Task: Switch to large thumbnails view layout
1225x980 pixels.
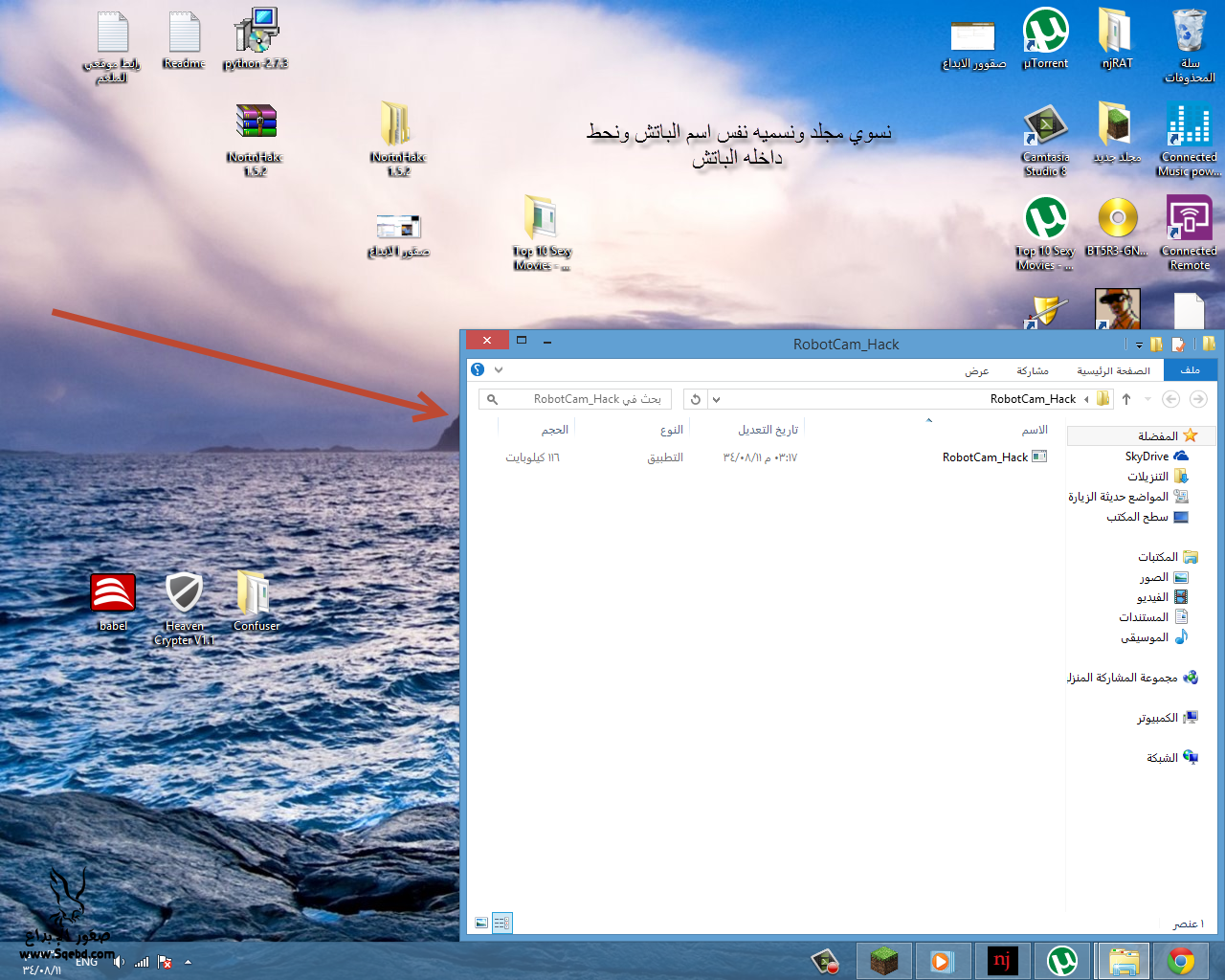Action: pos(481,923)
